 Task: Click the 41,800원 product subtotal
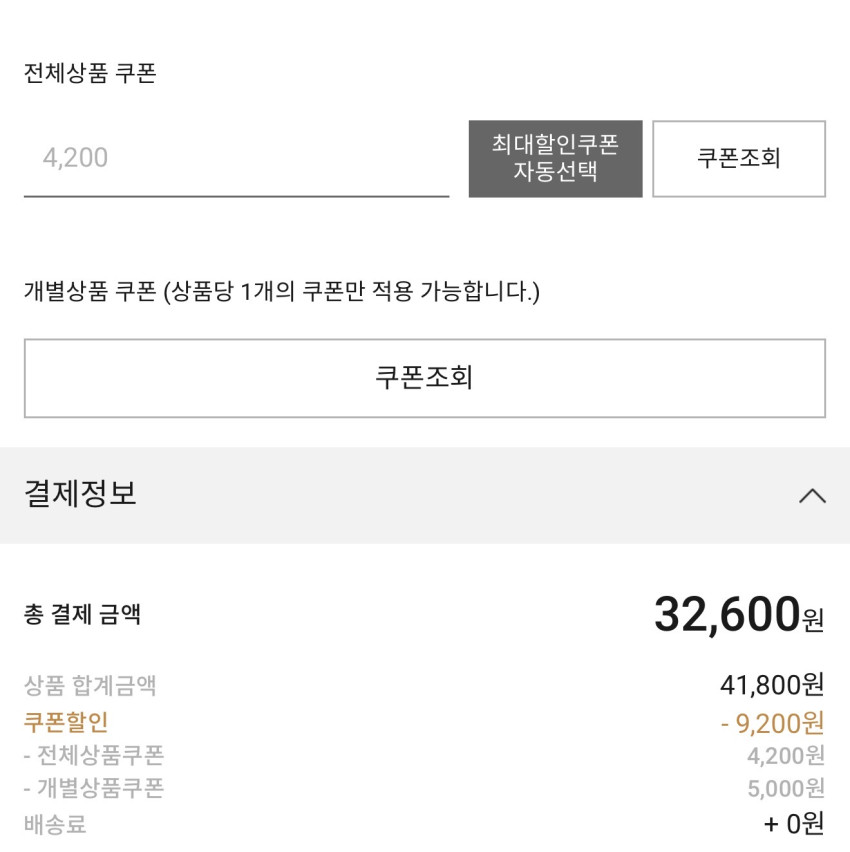[771, 685]
